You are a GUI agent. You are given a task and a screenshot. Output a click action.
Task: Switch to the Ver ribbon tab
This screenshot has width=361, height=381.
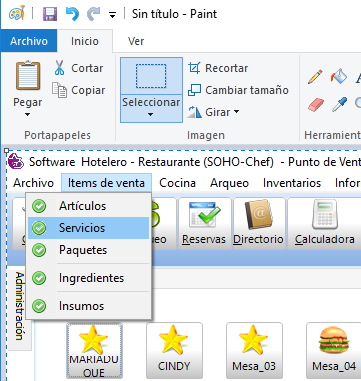(x=136, y=41)
